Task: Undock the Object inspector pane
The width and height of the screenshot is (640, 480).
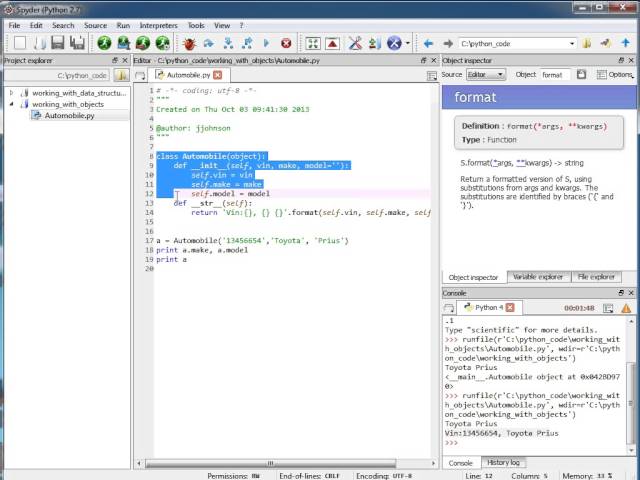Action: click(x=621, y=60)
